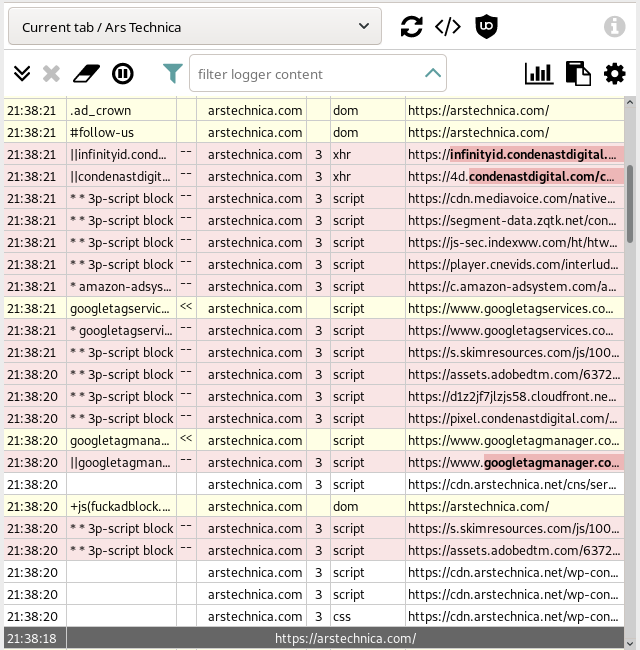
Task: Click the ||condenastdigit... filter cell
Action: coord(121,177)
